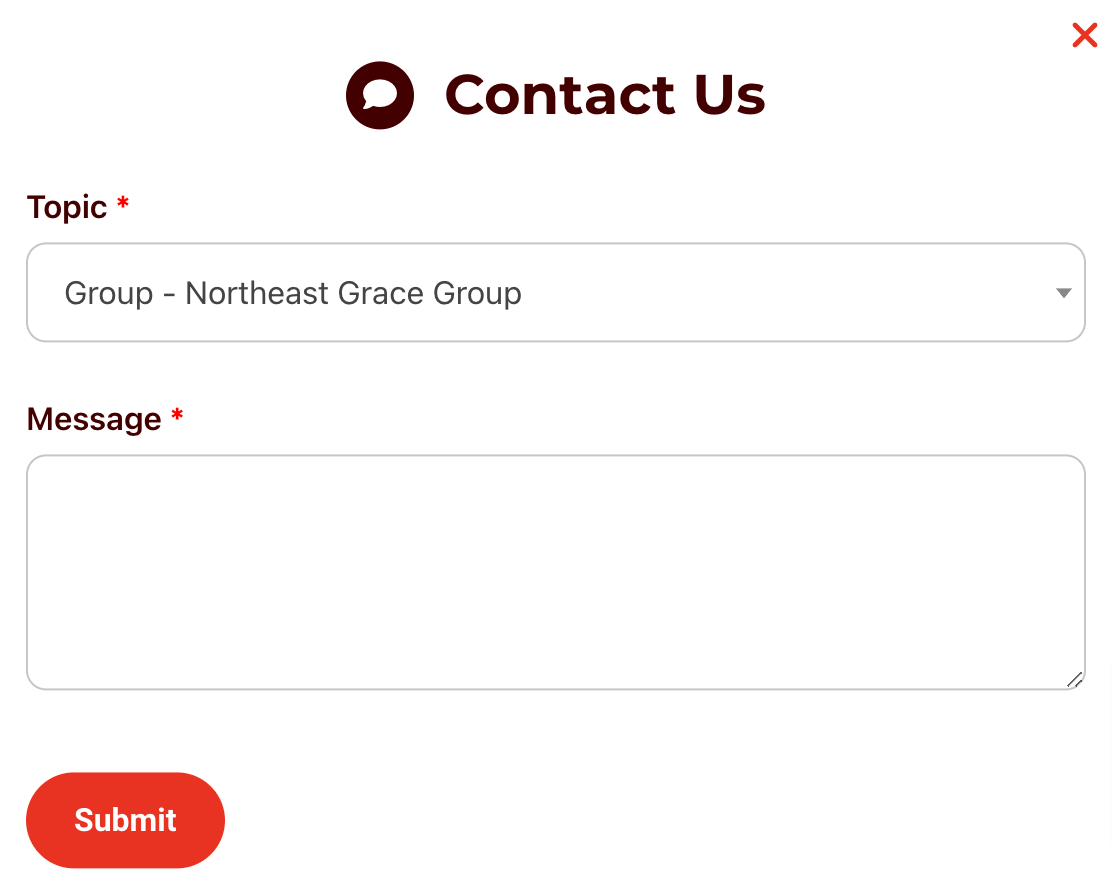Screen dimensions: 1112x896
Task: Click the 'Contact Us' heading text
Action: (x=605, y=95)
